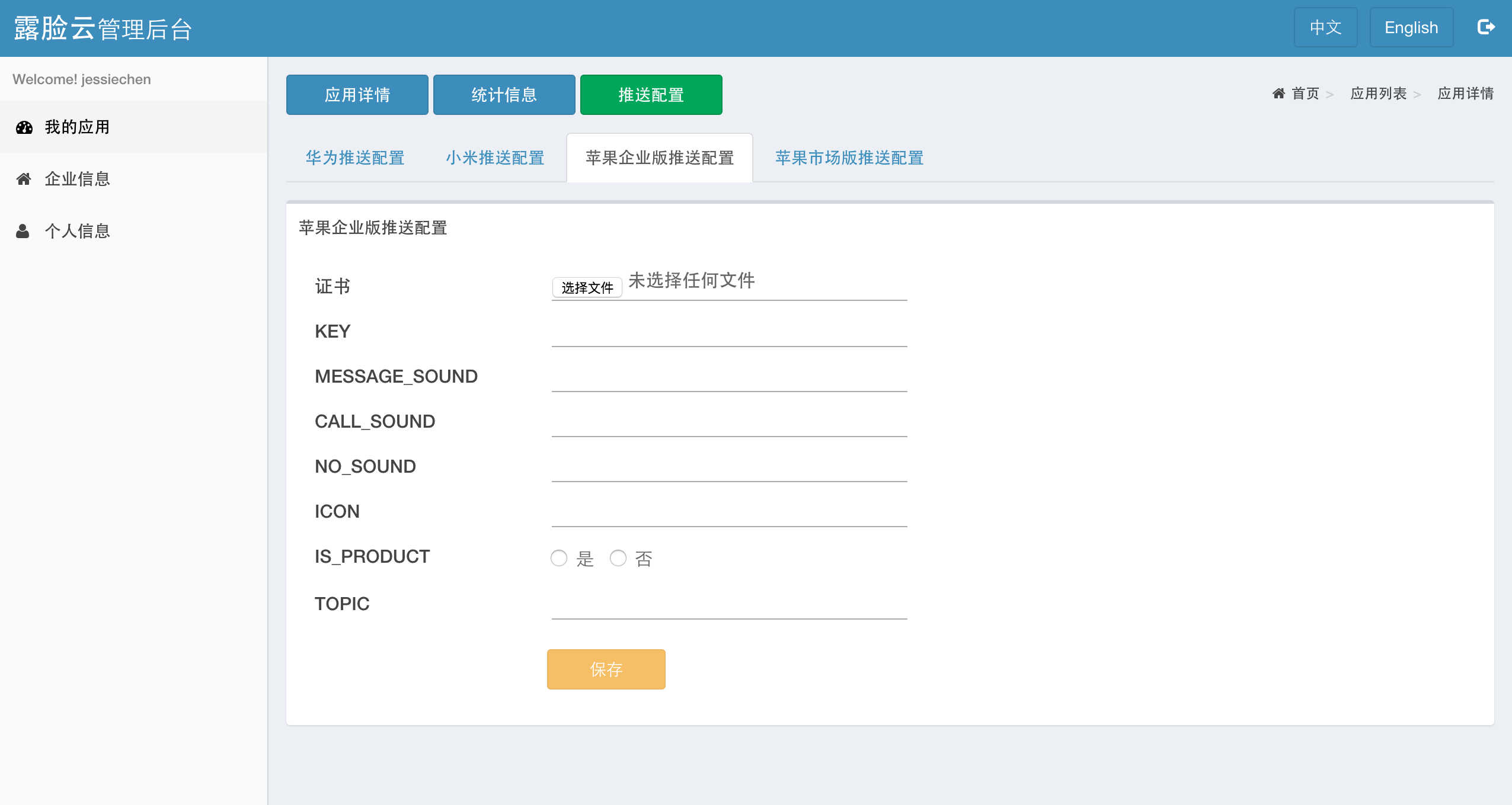Click the 应用详情 button

pos(357,95)
